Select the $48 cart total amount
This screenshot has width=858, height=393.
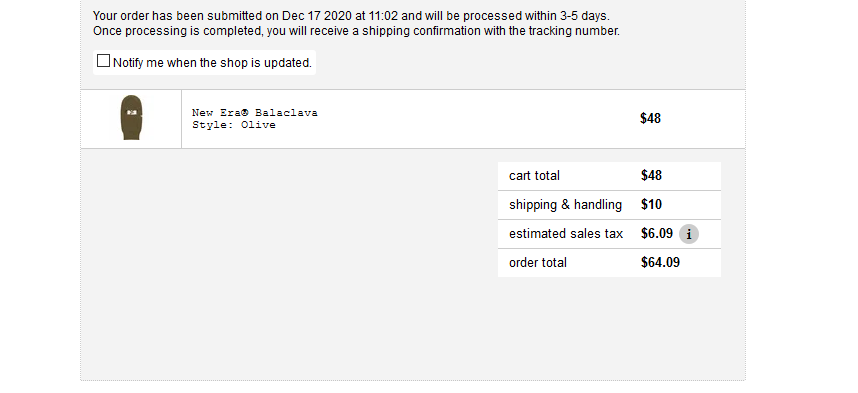[x=651, y=176]
